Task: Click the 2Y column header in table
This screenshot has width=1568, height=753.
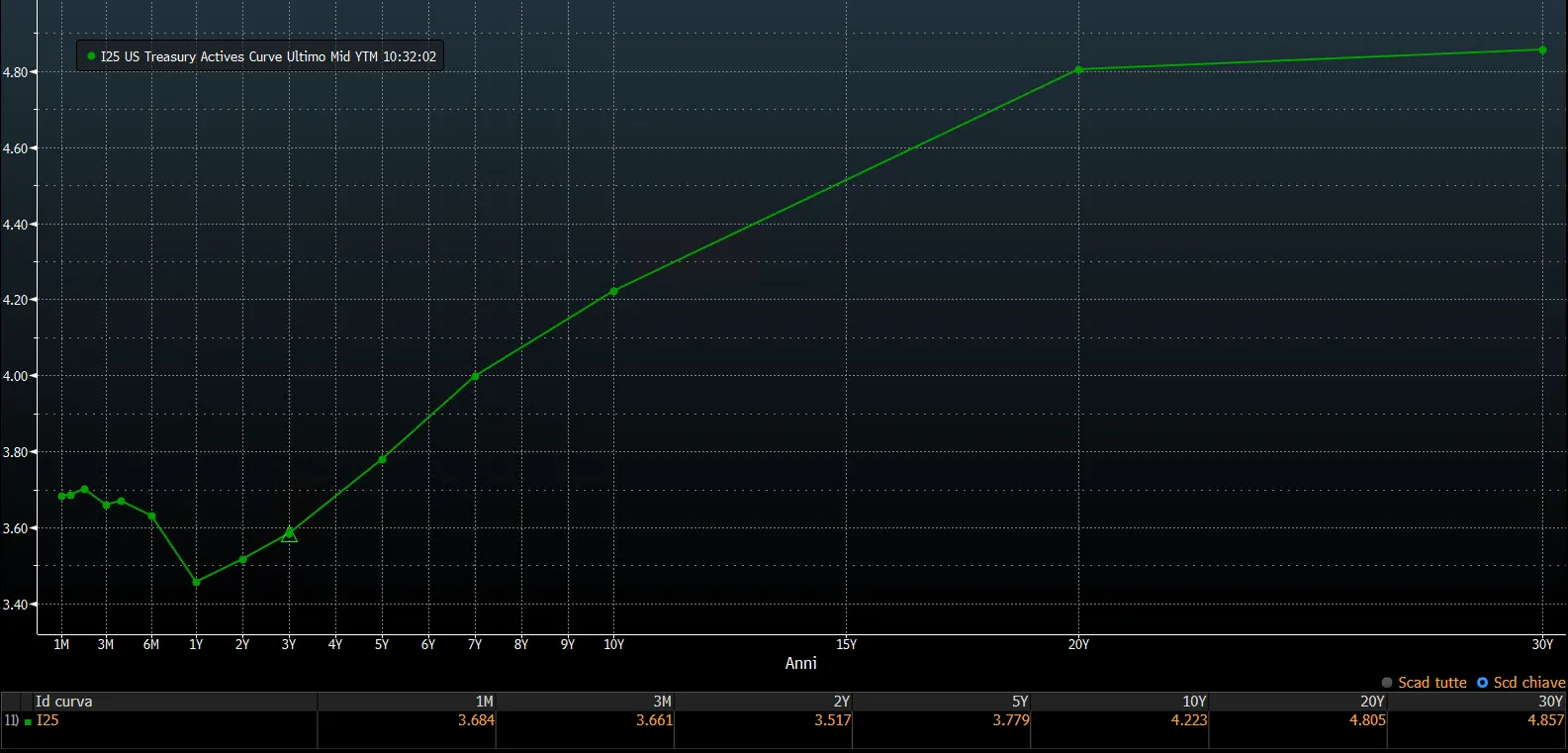Action: click(x=842, y=702)
